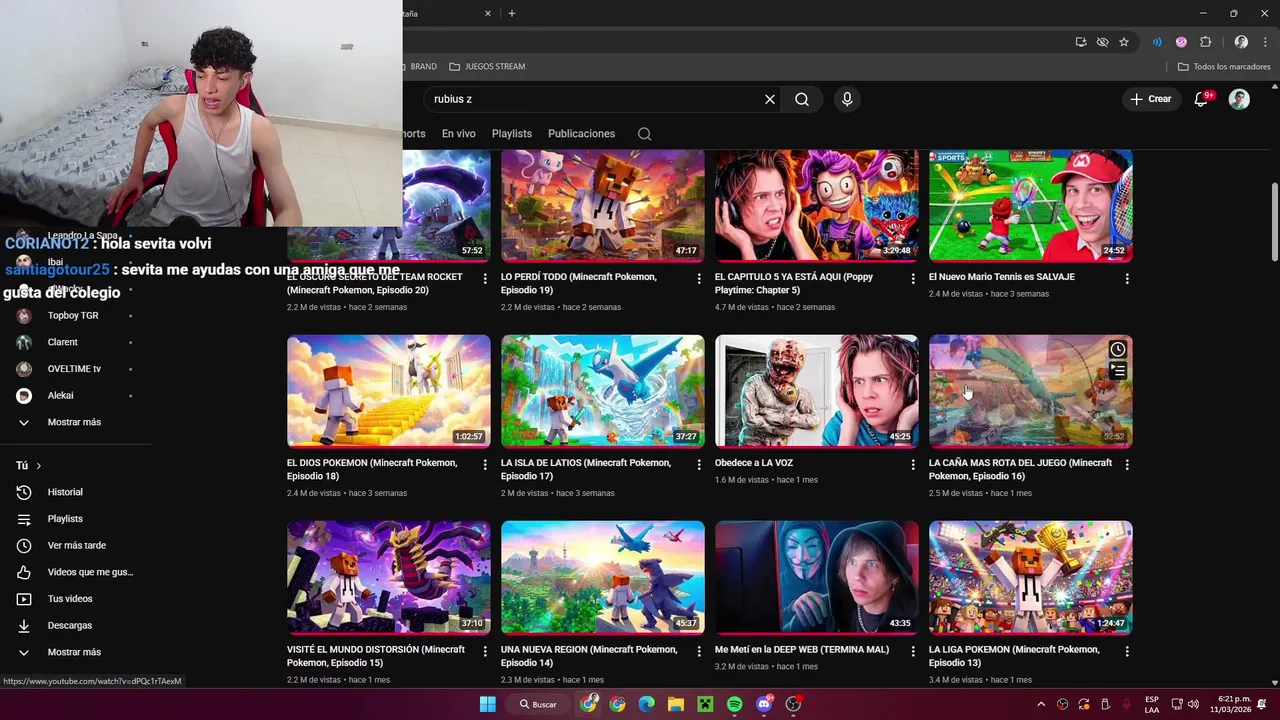The height and width of the screenshot is (720, 1280).
Task: Search within results using the filter-bar magnifier
Action: coord(644,134)
